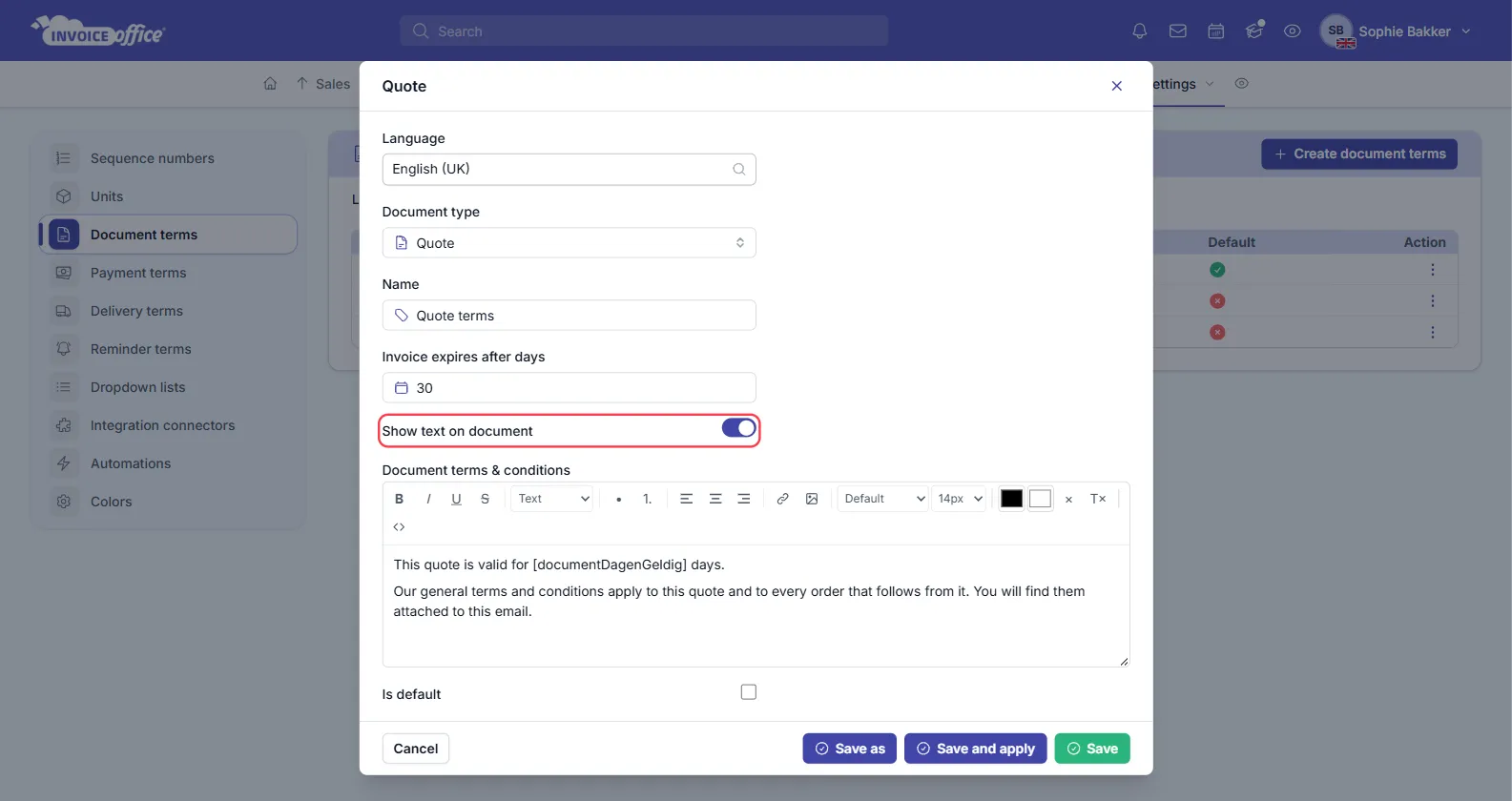Open Sequence numbers settings
The height and width of the screenshot is (801, 1512).
coord(168,158)
